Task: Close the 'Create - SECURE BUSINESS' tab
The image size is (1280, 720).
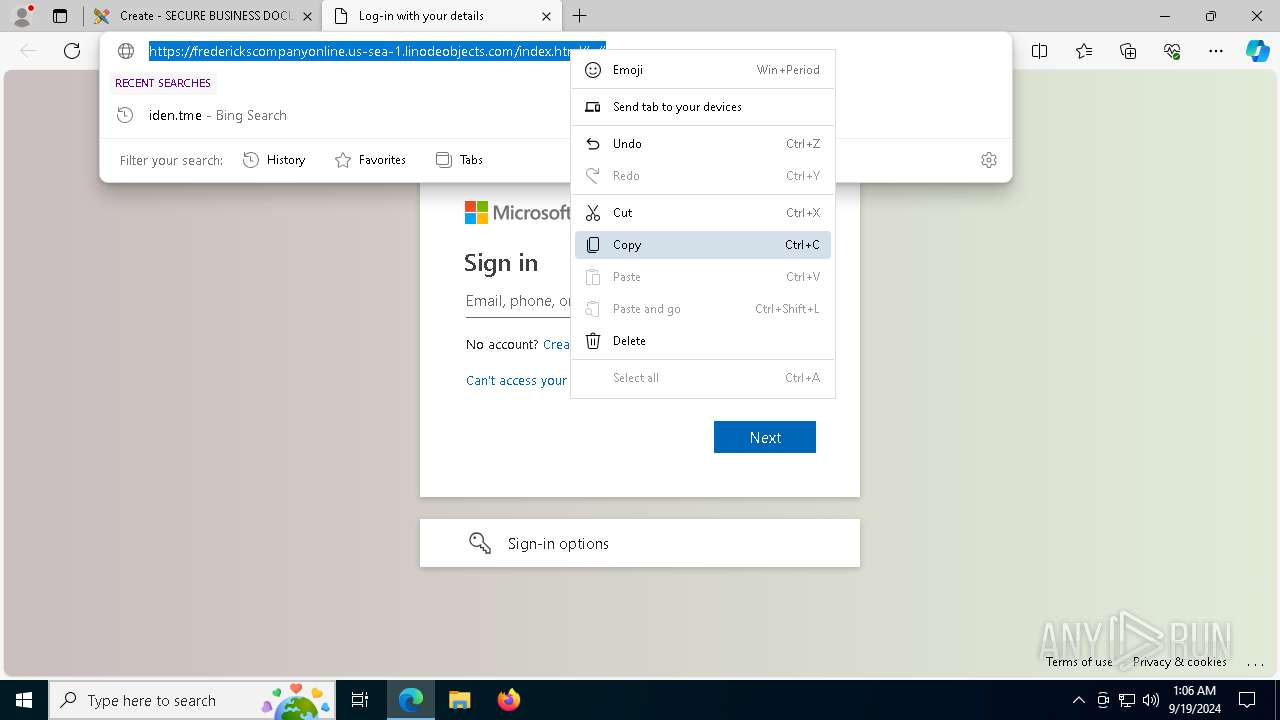Action: click(x=307, y=16)
